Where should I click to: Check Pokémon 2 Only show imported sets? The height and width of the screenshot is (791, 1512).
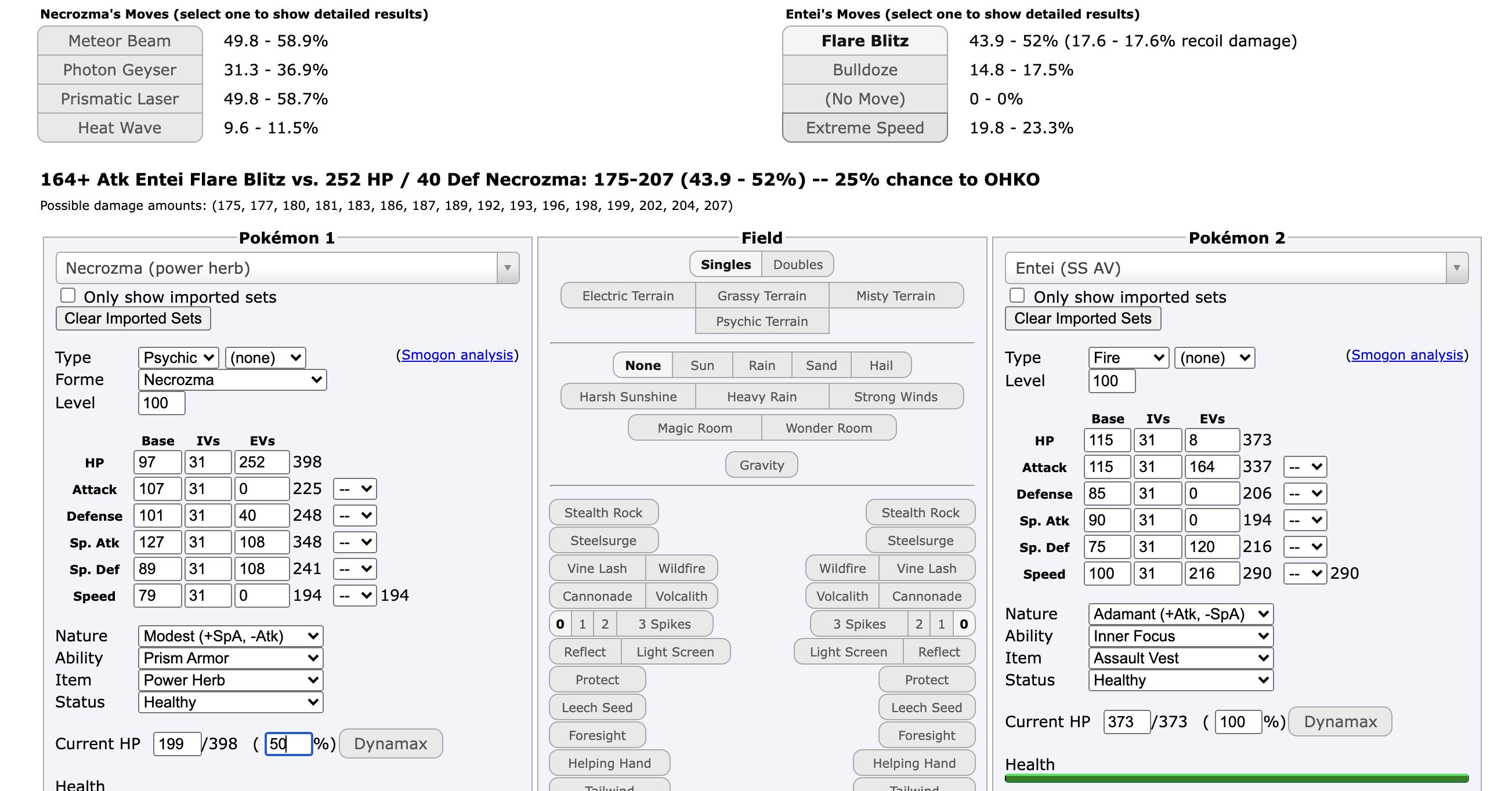pos(1017,295)
